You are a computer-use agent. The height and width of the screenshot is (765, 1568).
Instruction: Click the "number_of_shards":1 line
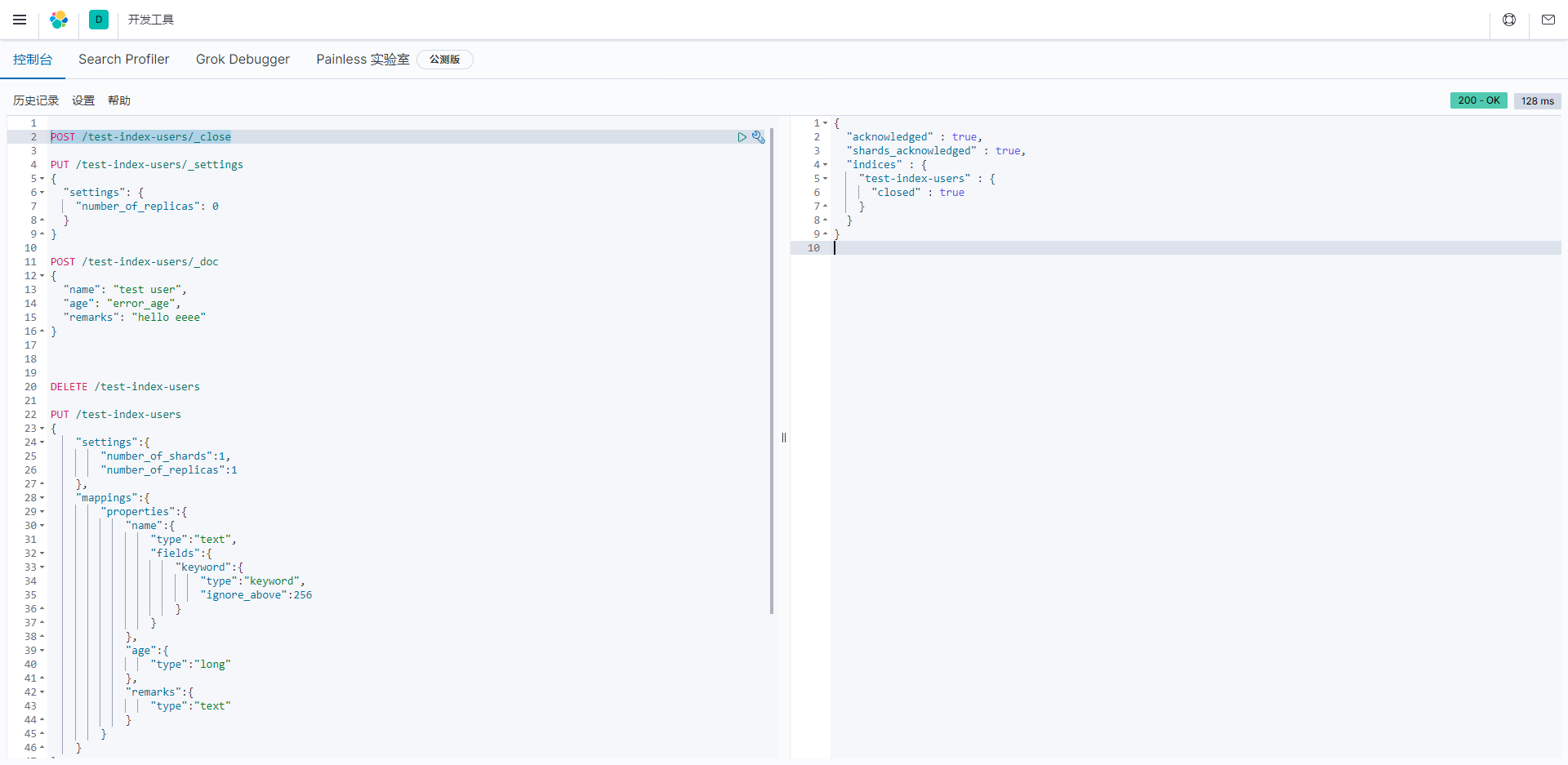pos(166,456)
